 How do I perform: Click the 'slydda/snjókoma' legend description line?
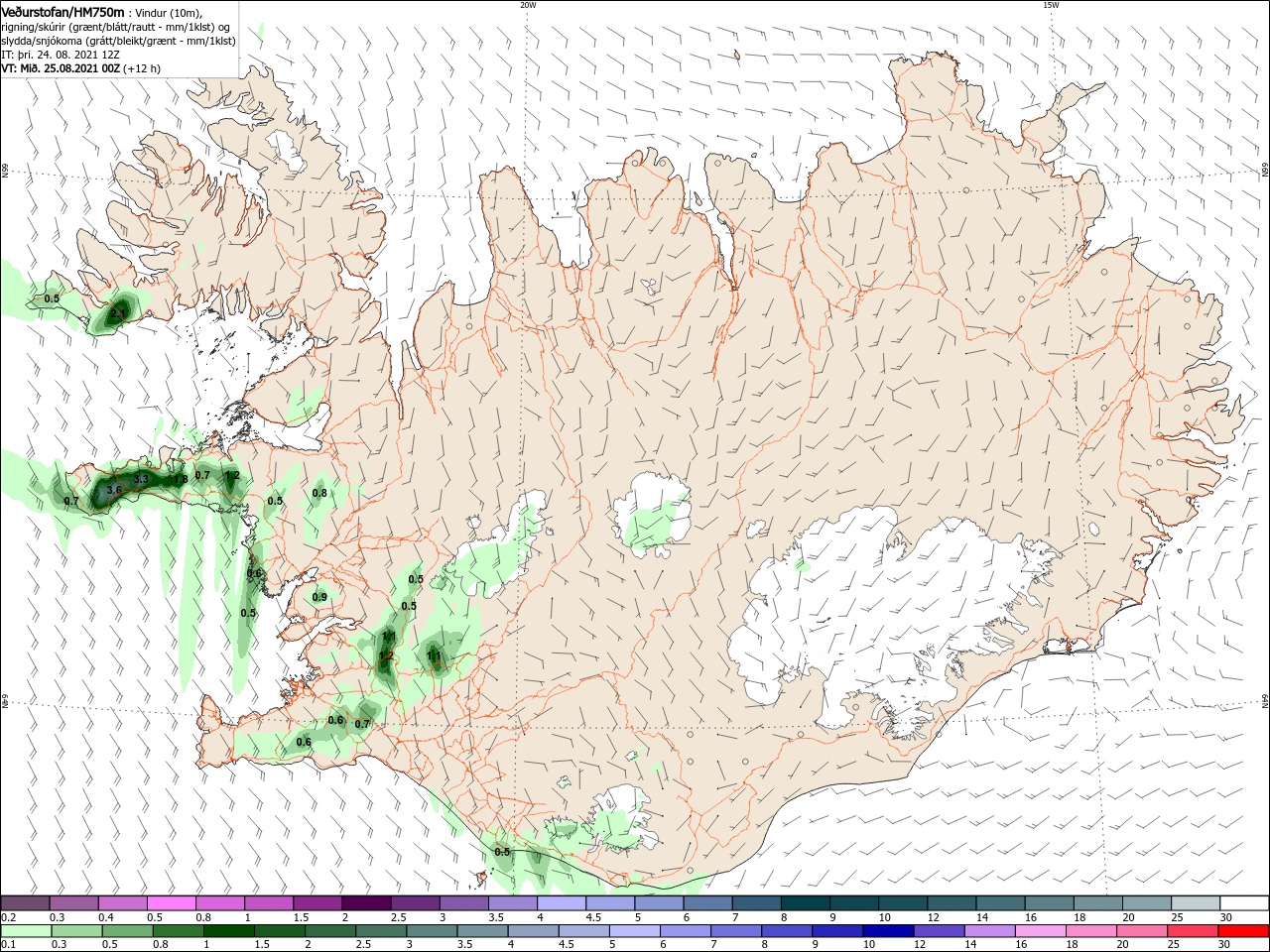pos(118,41)
